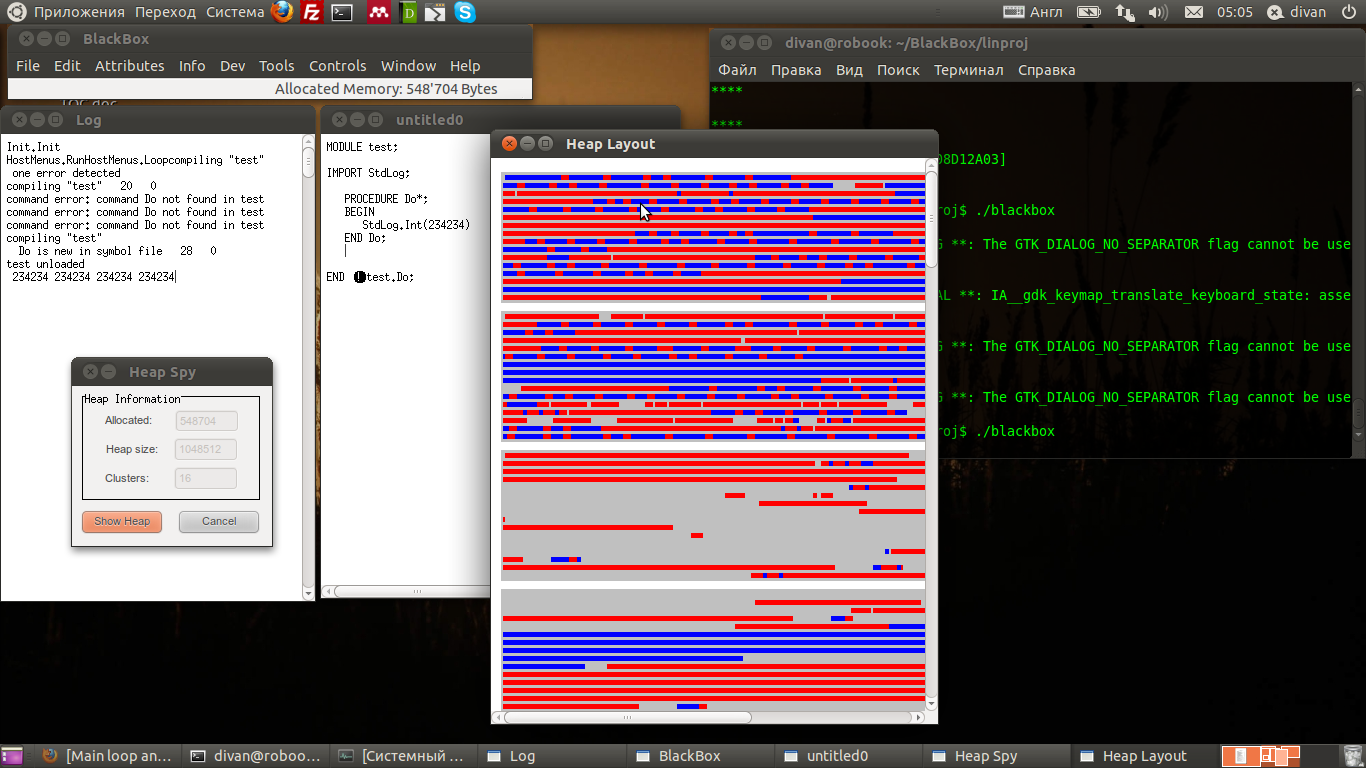This screenshot has height=768, width=1366.
Task: Click the power session icon
Action: tap(1351, 12)
